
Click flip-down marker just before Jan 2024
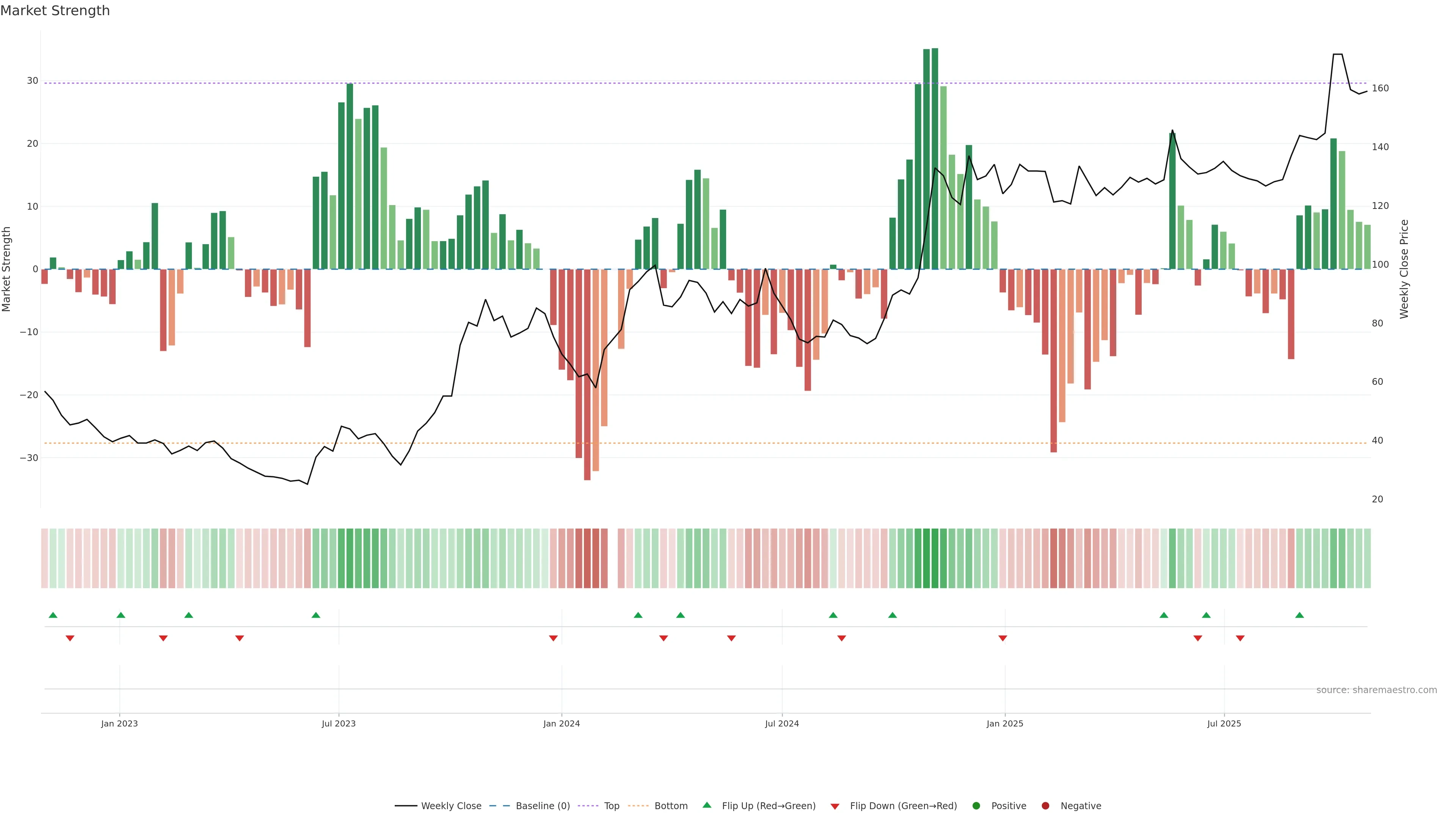[x=553, y=638]
